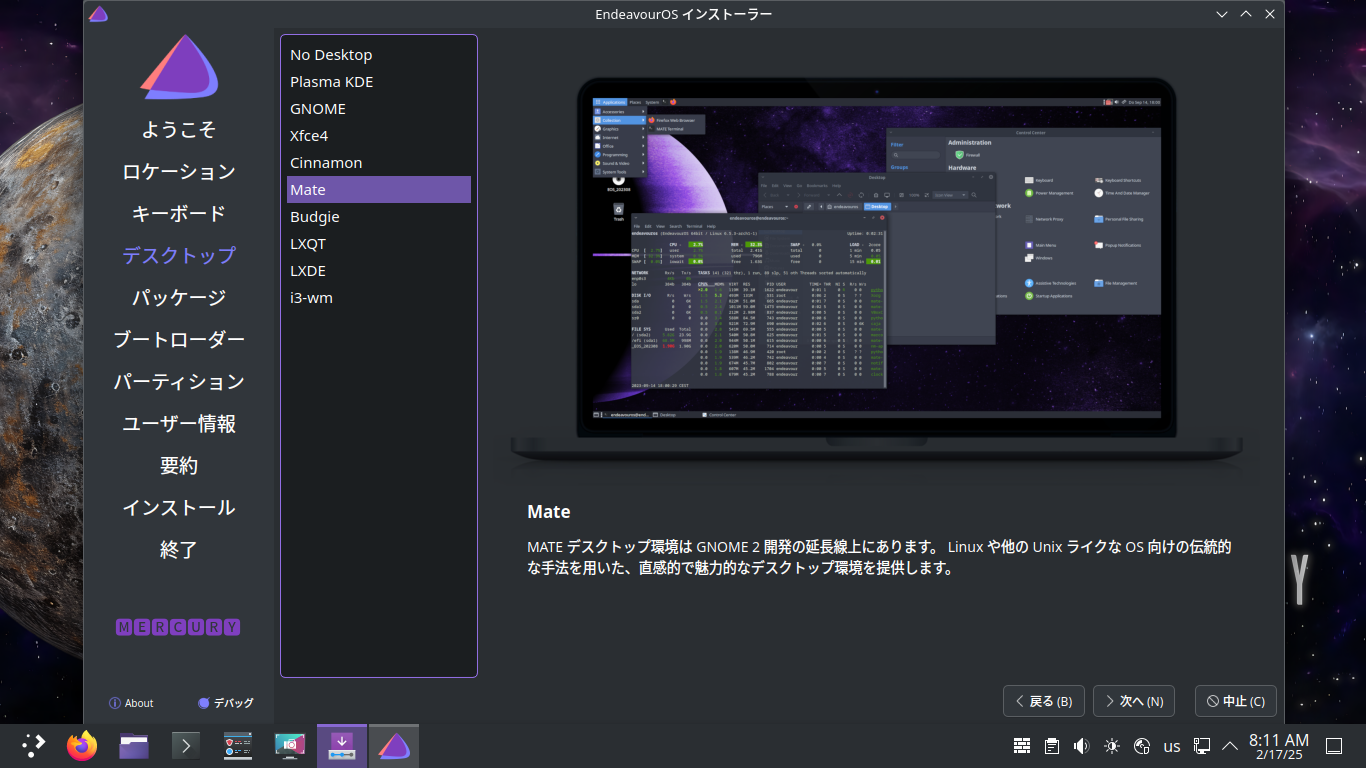Open the About link
The image size is (1366, 768).
click(131, 703)
